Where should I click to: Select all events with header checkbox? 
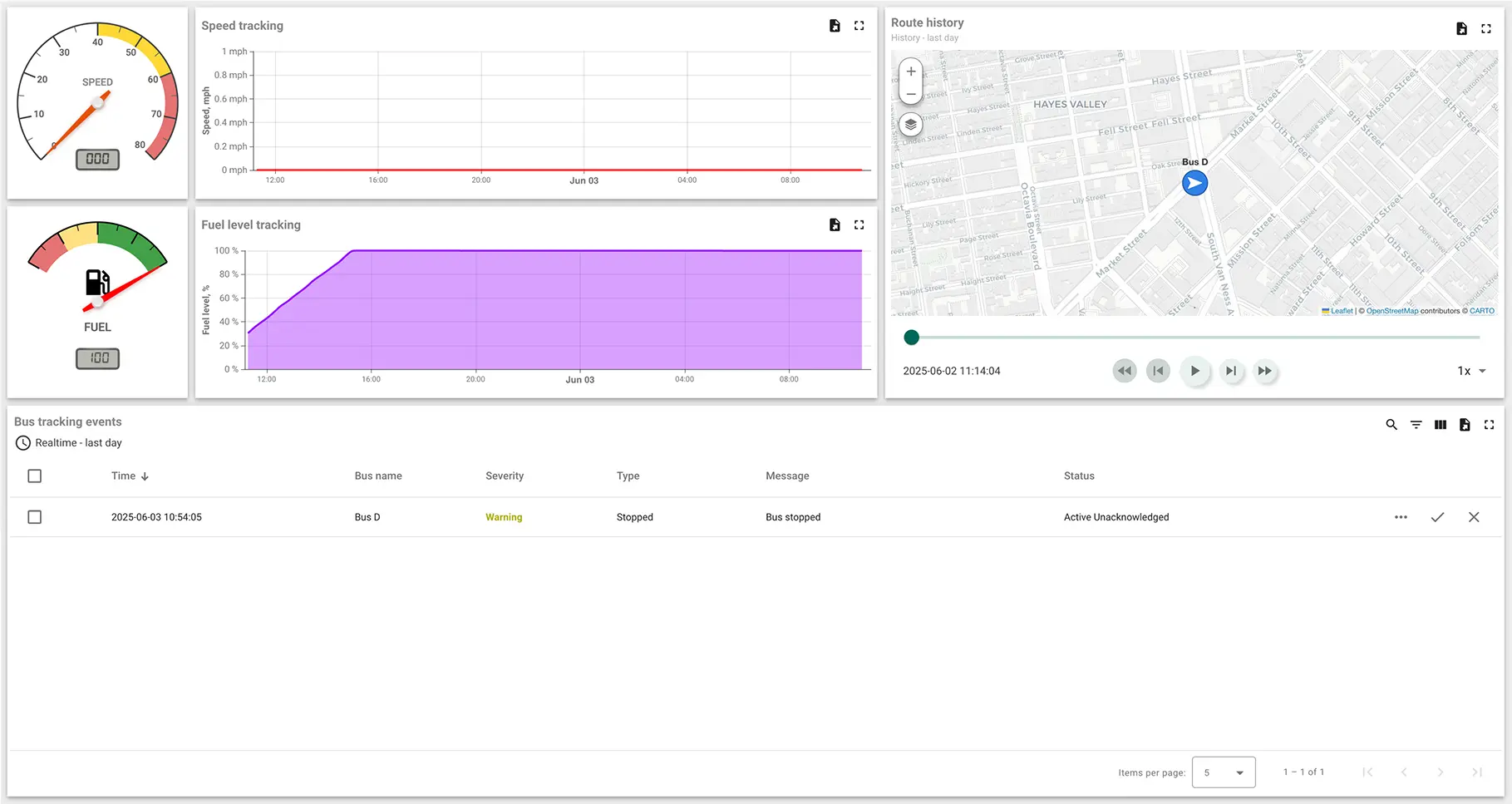pyautogui.click(x=34, y=476)
